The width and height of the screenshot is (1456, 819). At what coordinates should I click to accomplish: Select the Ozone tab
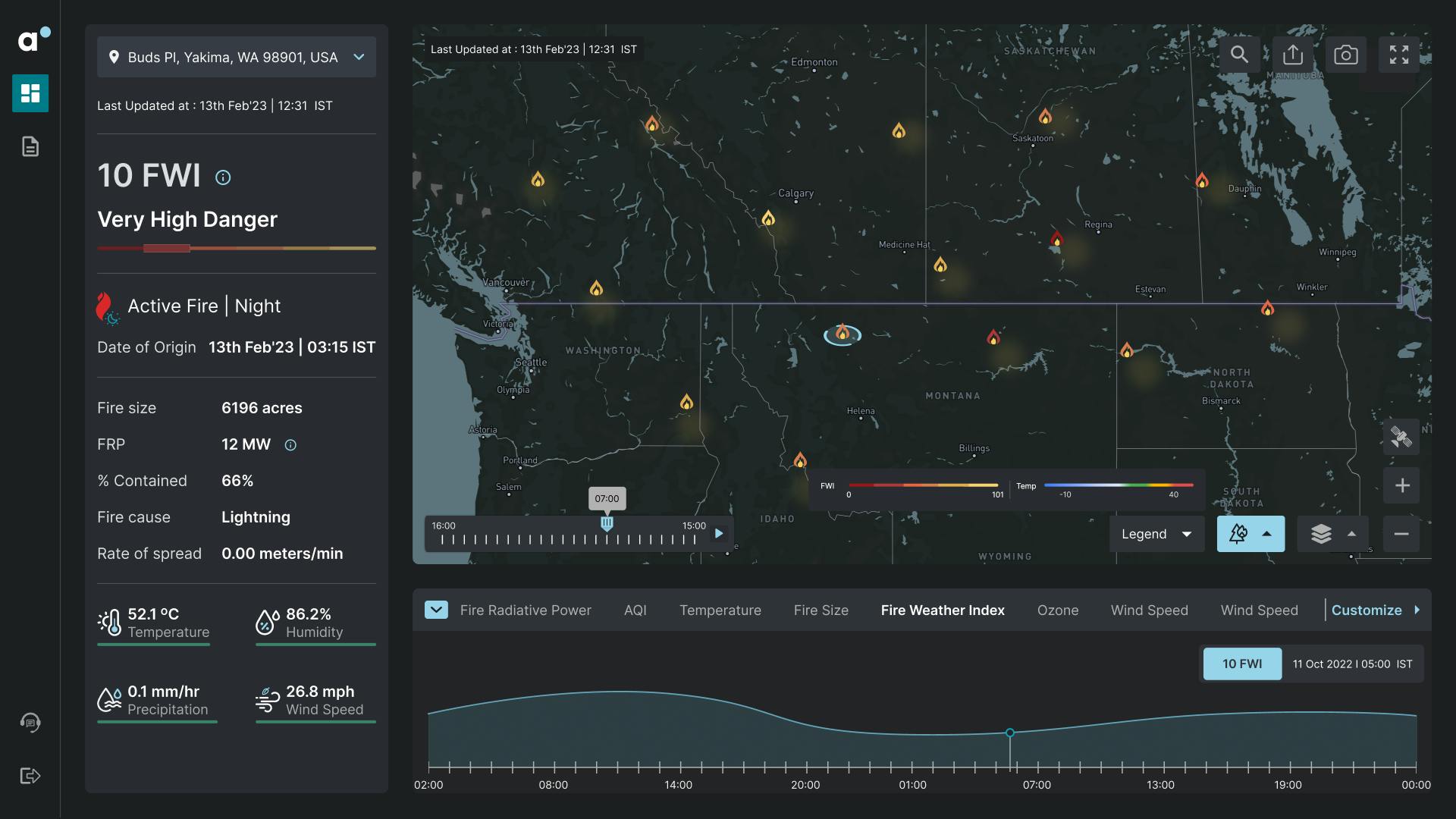(1057, 610)
